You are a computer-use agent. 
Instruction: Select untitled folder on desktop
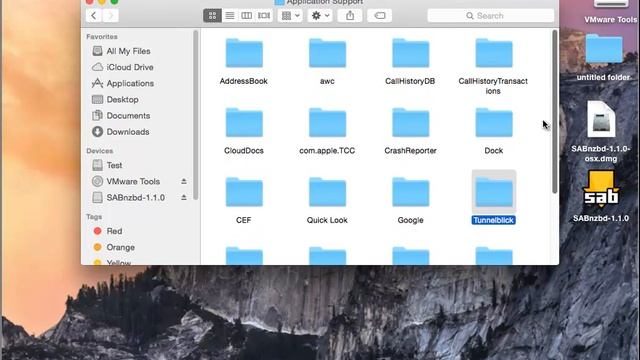[x=604, y=49]
